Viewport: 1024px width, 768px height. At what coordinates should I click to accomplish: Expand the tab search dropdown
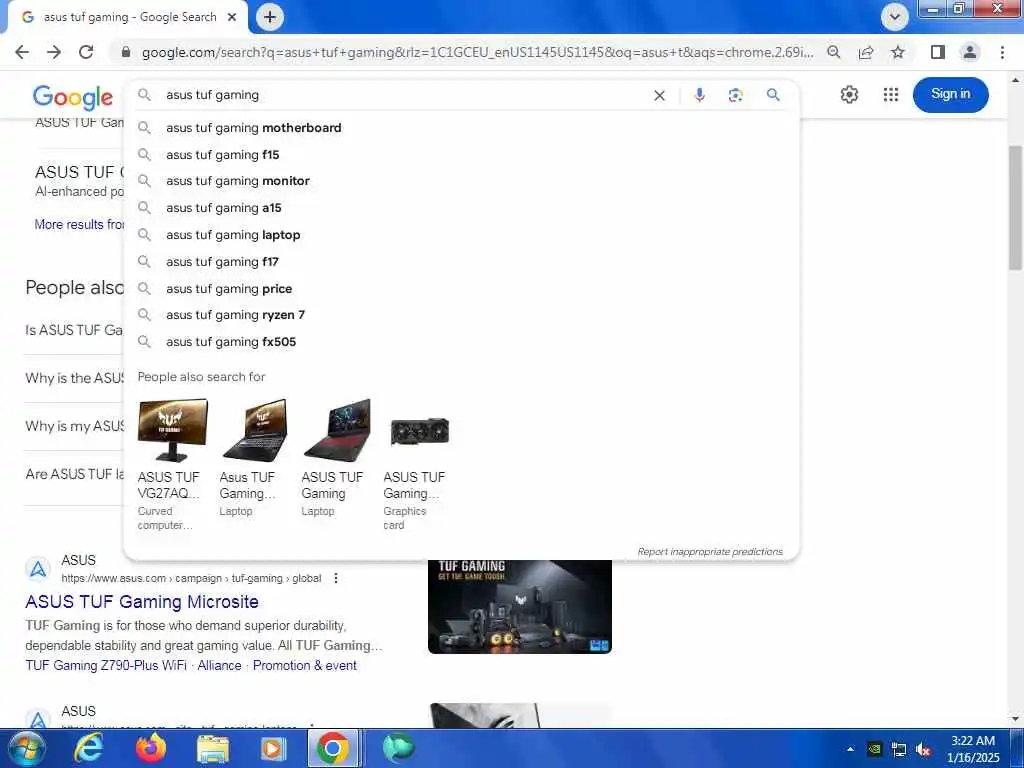click(895, 17)
